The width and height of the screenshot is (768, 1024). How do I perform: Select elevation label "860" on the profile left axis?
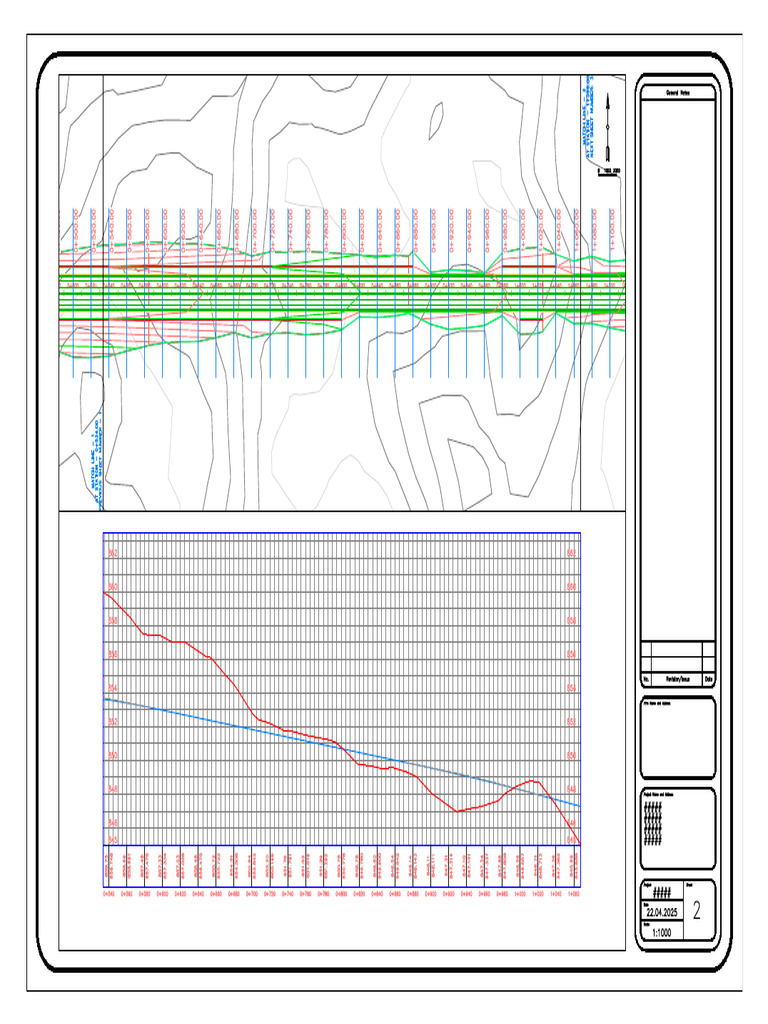click(113, 587)
